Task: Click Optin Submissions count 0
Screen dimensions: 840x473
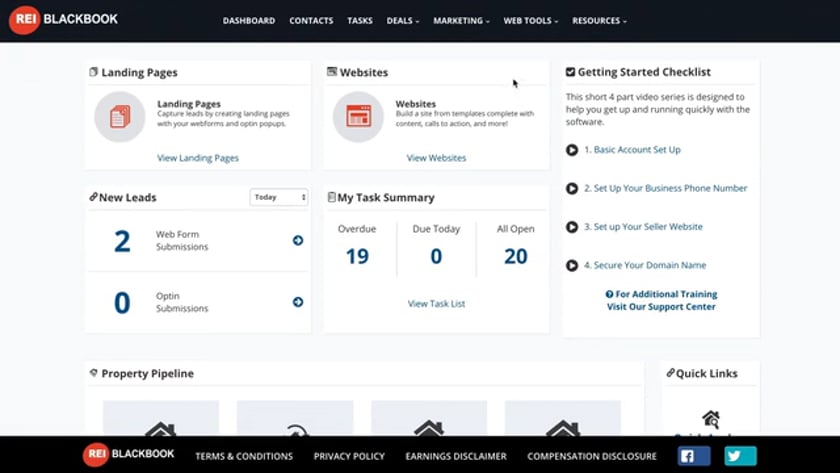Action: (x=122, y=303)
